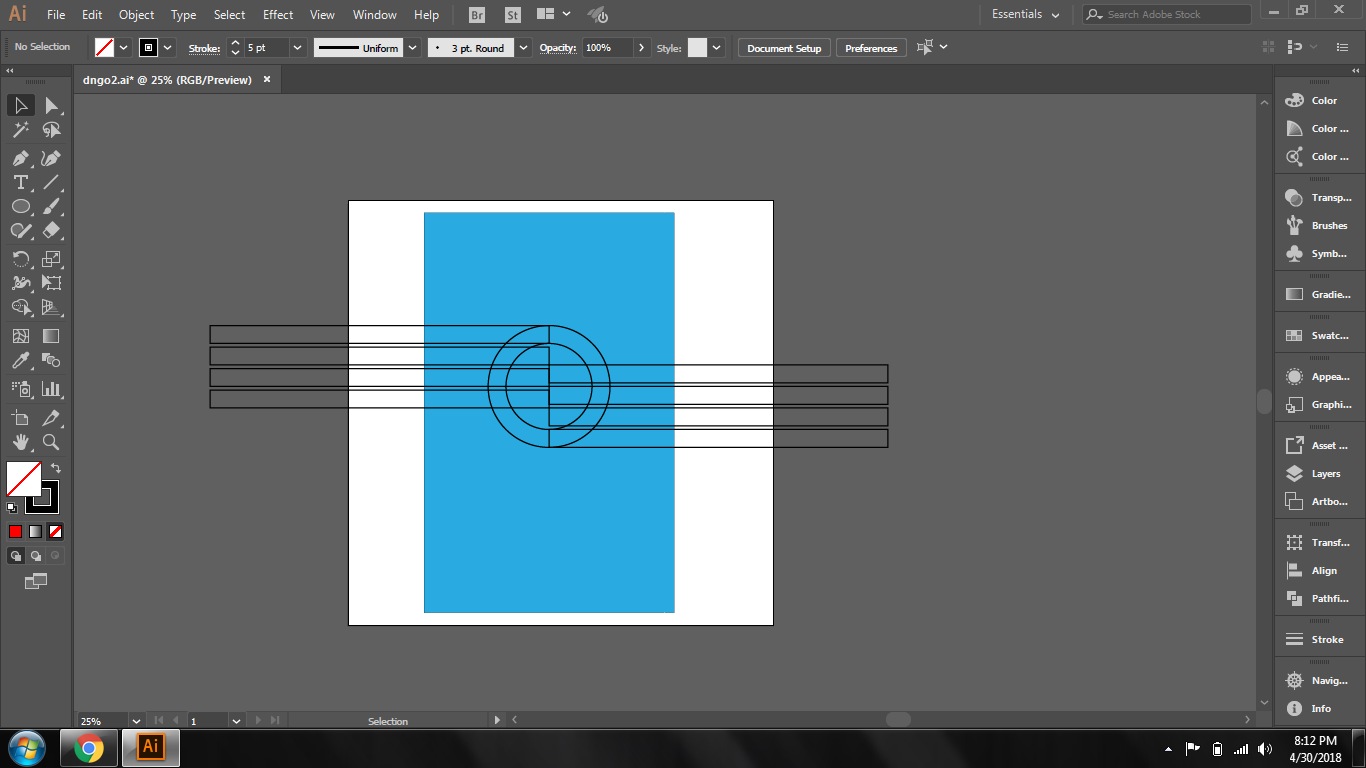Open the Object menu
This screenshot has width=1366, height=768.
click(136, 14)
